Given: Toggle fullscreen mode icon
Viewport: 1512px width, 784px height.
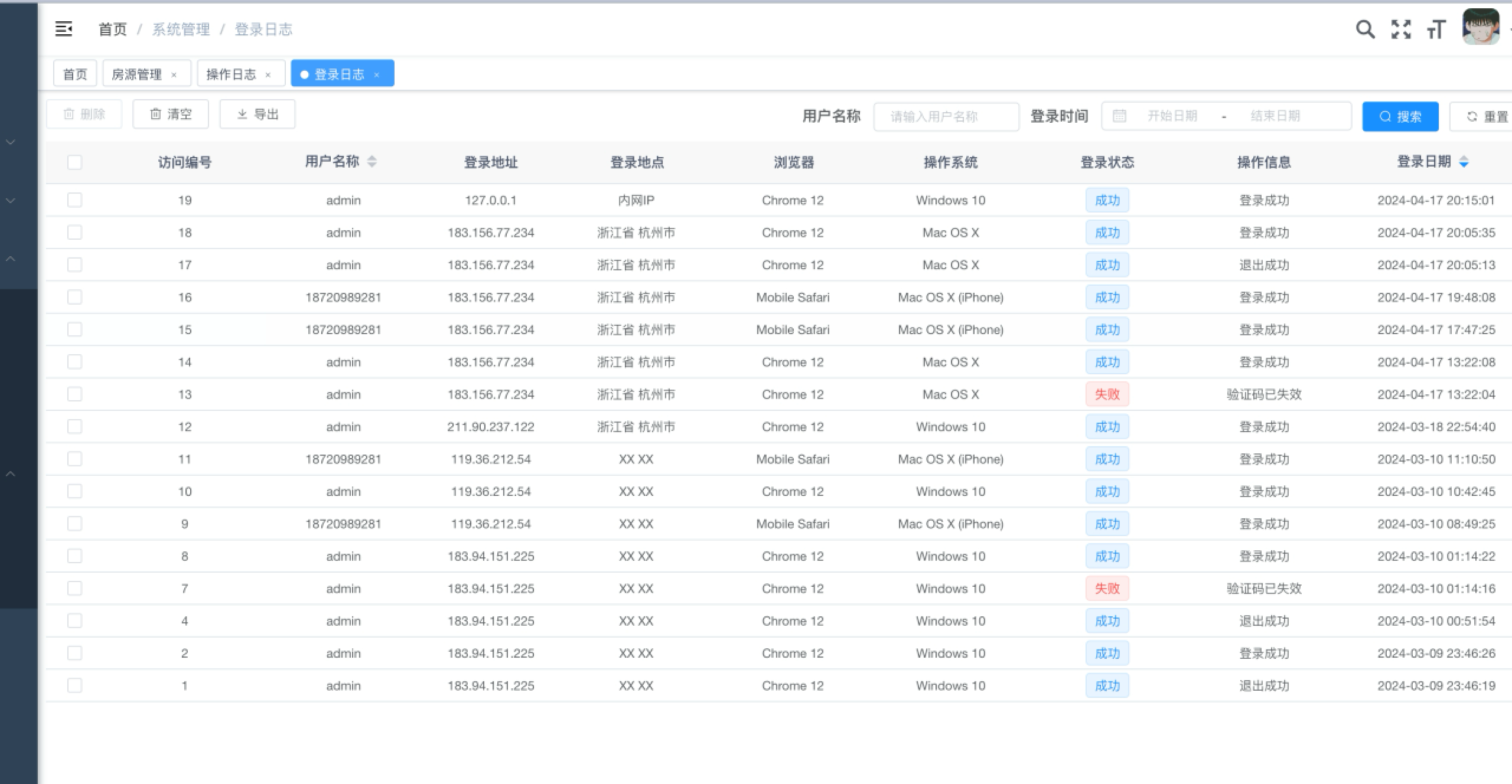Looking at the screenshot, I should 1401,29.
